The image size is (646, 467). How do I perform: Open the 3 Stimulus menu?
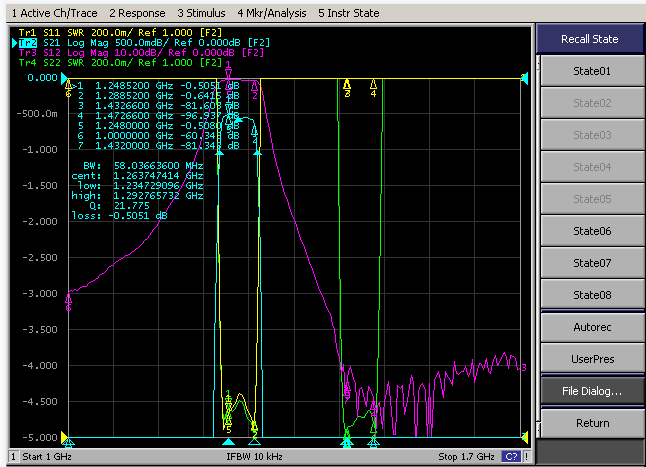(201, 13)
